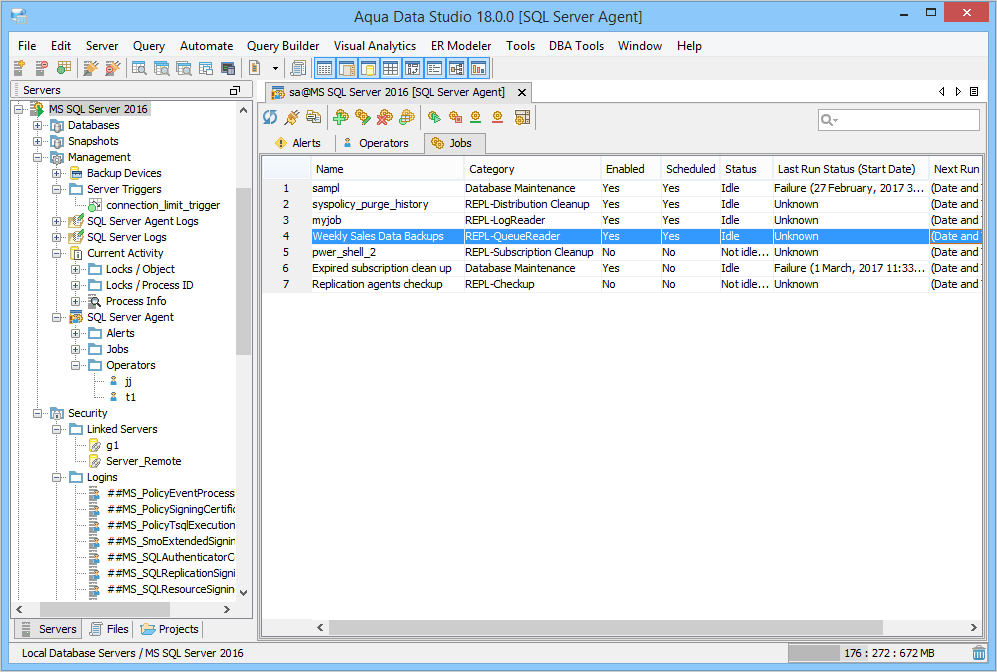
Task: Click the previous tab left arrow icon
Action: click(x=942, y=92)
